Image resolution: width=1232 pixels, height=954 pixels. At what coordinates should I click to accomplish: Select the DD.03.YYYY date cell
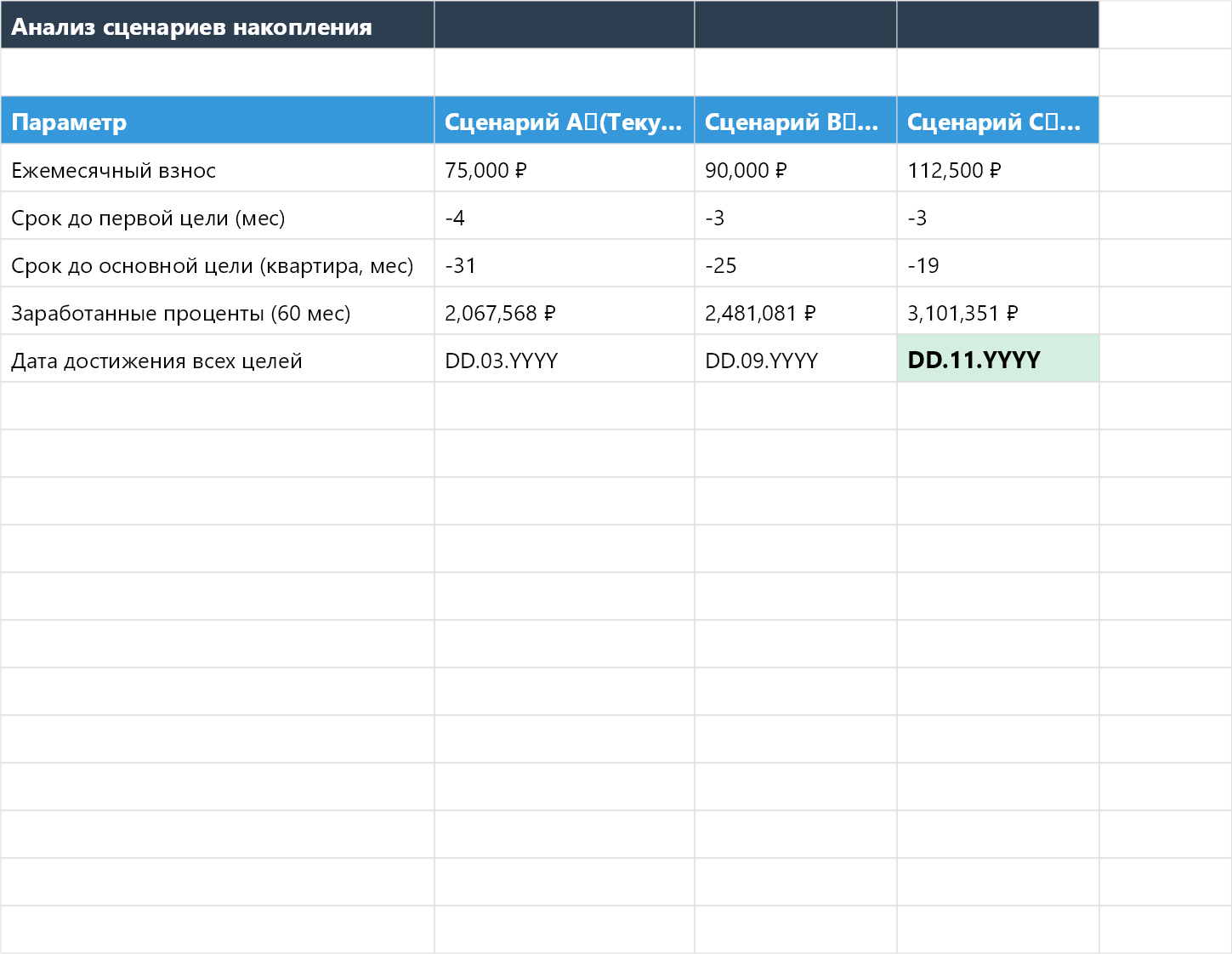(x=564, y=361)
